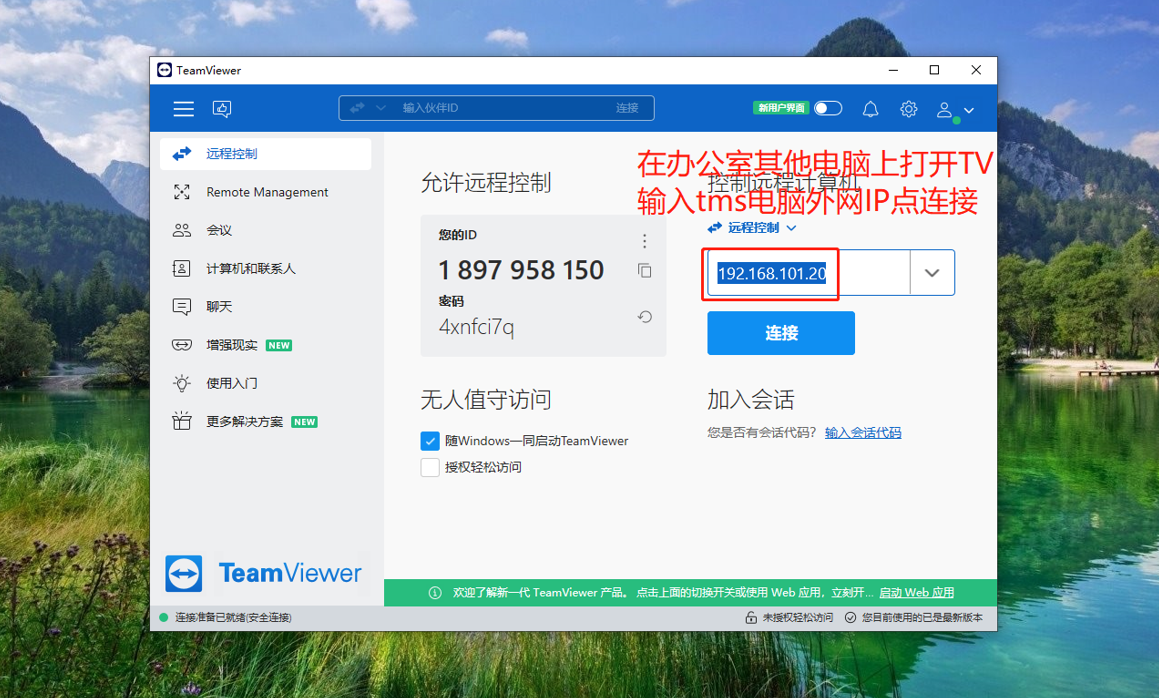The height and width of the screenshot is (698, 1159).
Task: Open settings gear icon
Action: click(908, 109)
